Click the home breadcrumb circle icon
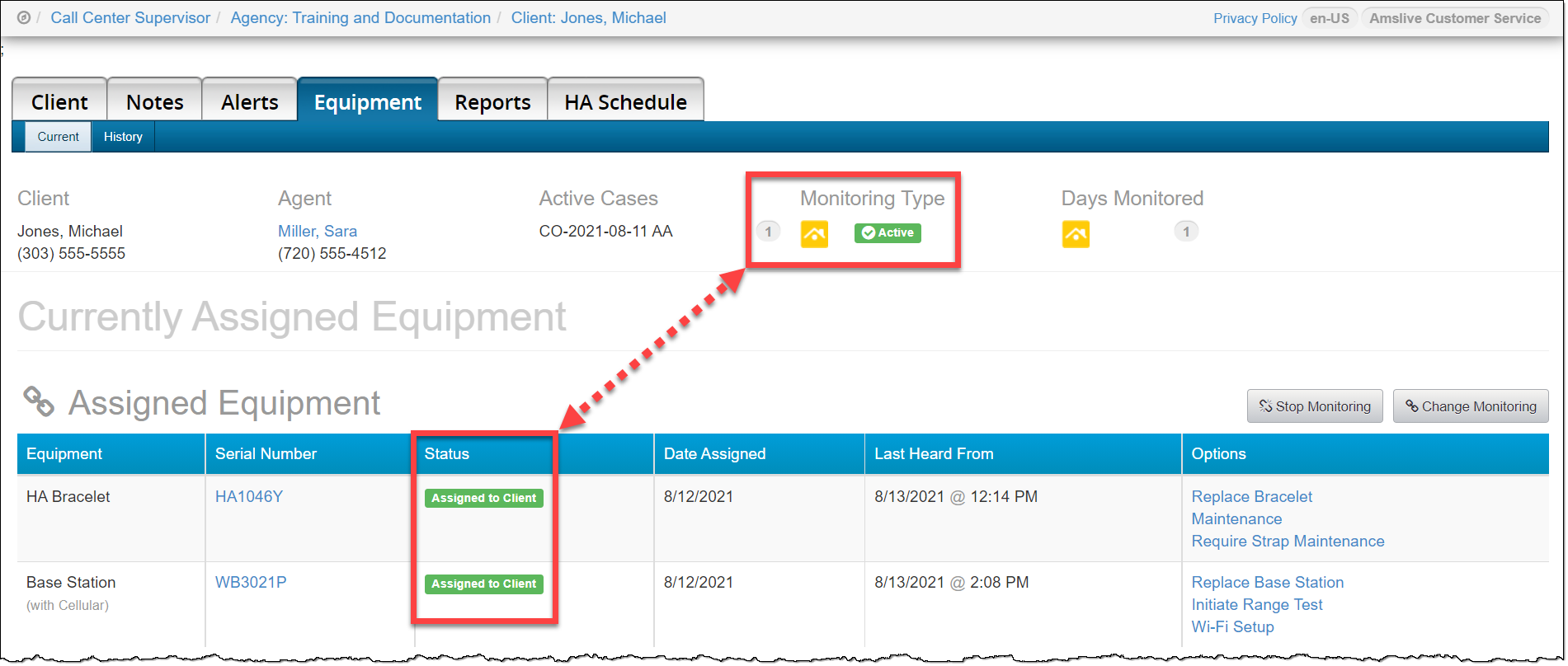The image size is (1568, 666). click(24, 18)
